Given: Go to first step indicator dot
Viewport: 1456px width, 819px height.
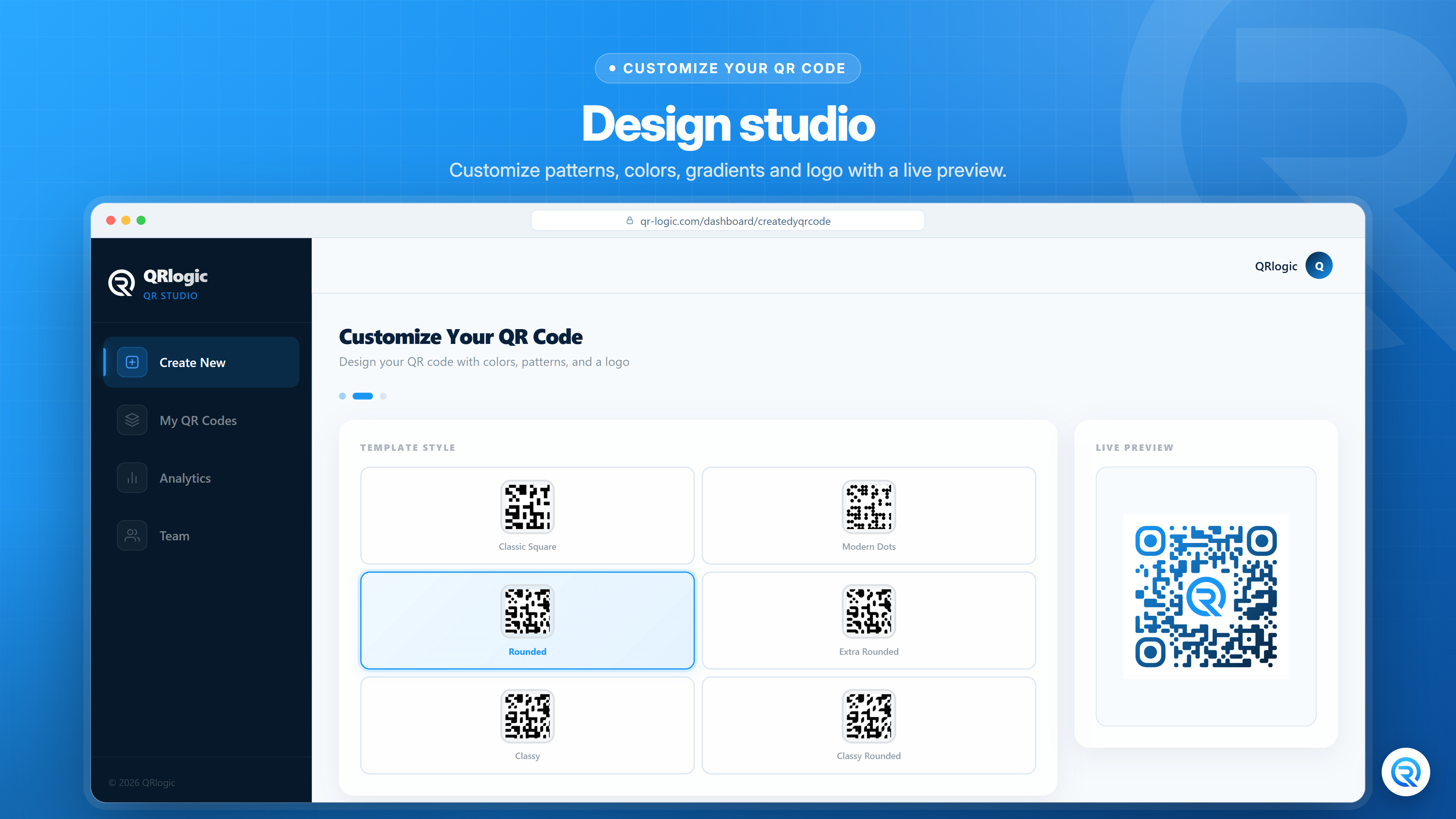Looking at the screenshot, I should pyautogui.click(x=342, y=396).
